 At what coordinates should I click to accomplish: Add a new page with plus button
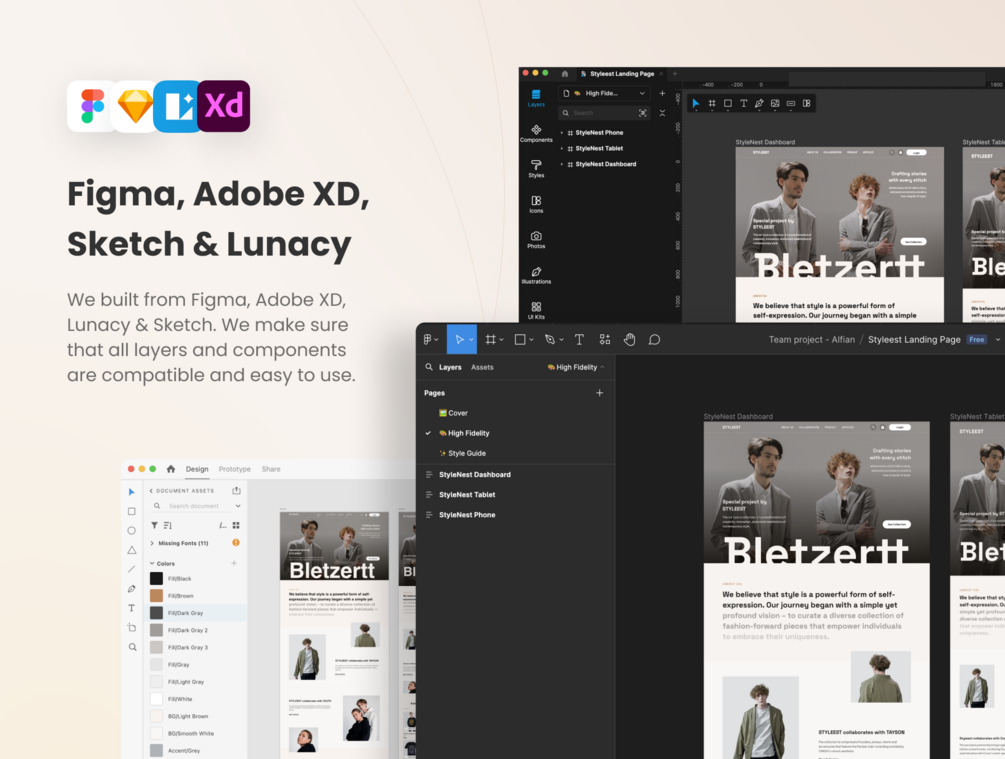[x=599, y=393]
